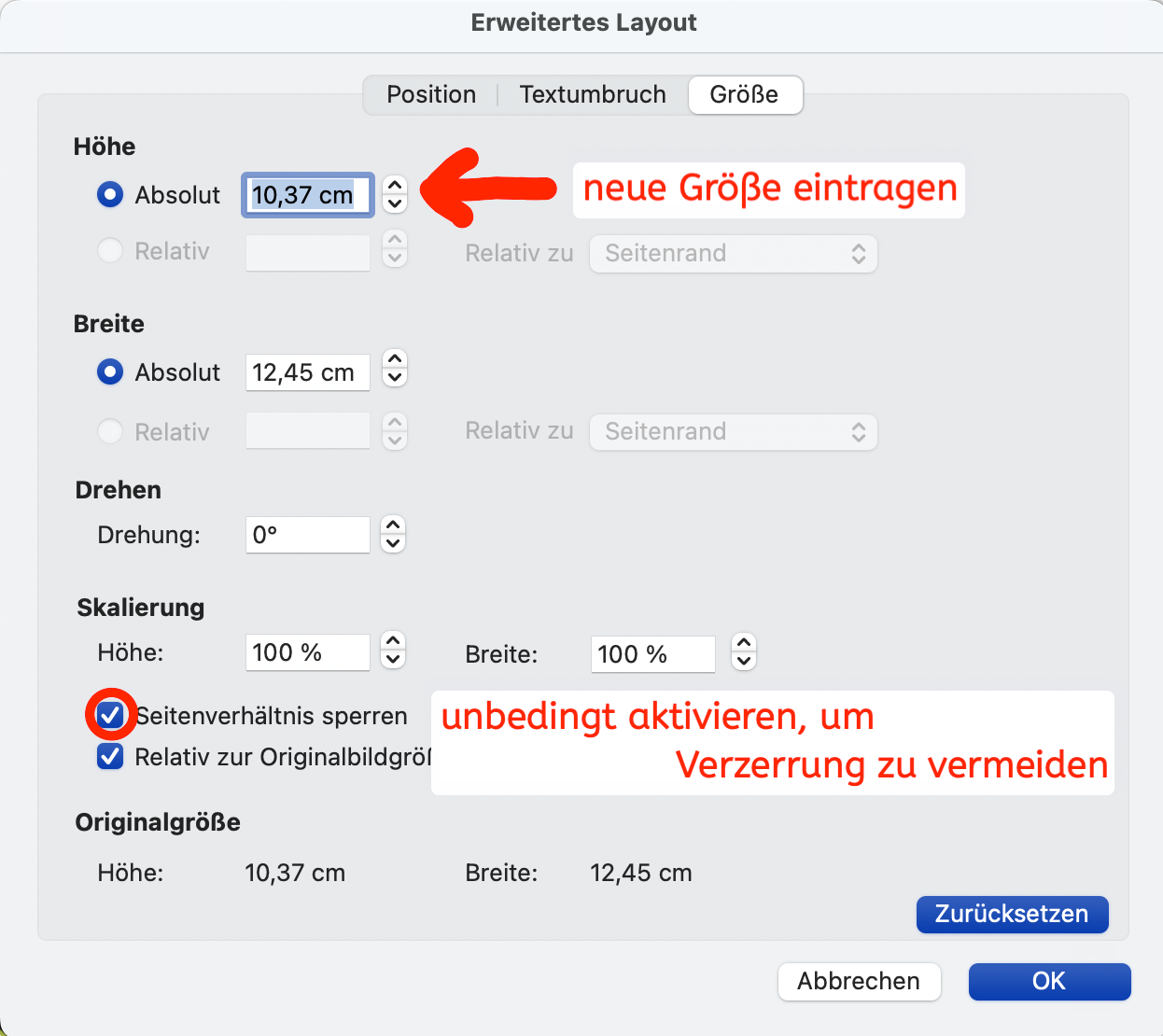This screenshot has width=1163, height=1036.
Task: Open width Relativ zu Seitenrand dropdown
Action: pos(734,432)
